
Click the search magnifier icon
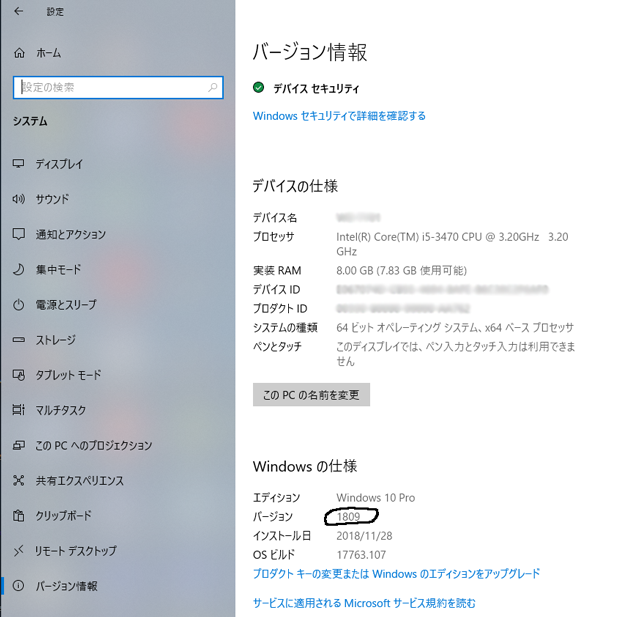coord(213,87)
